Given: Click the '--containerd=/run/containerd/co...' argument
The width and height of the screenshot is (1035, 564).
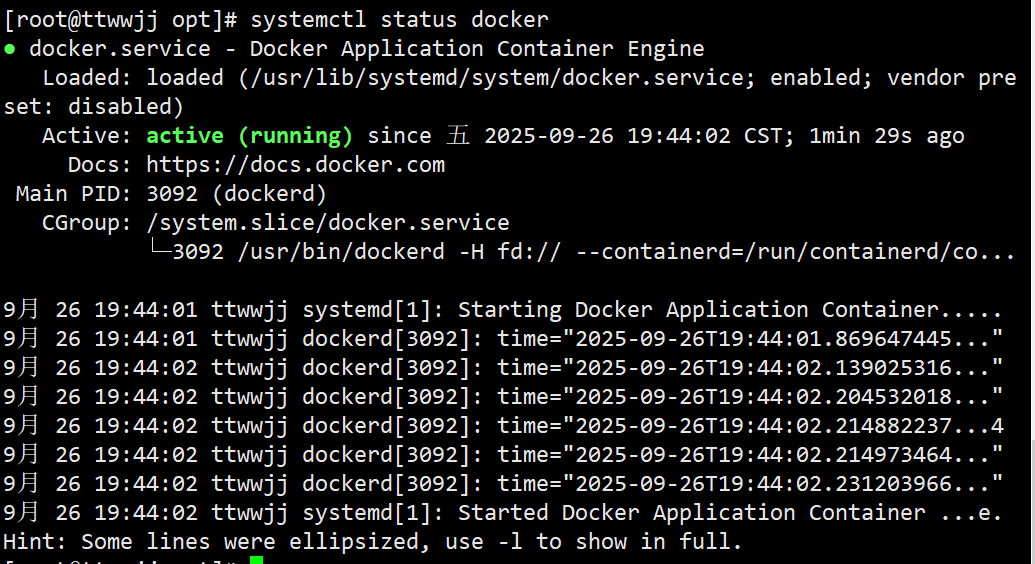Looking at the screenshot, I should [795, 252].
